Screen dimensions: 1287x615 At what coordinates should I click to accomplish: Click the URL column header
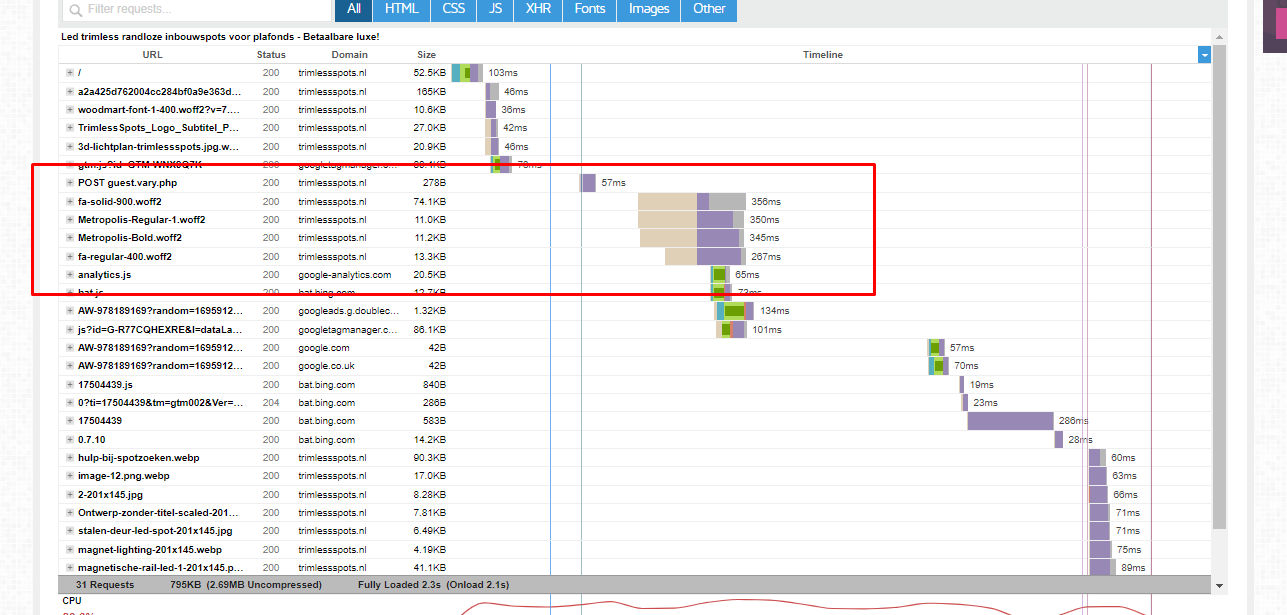coord(152,55)
